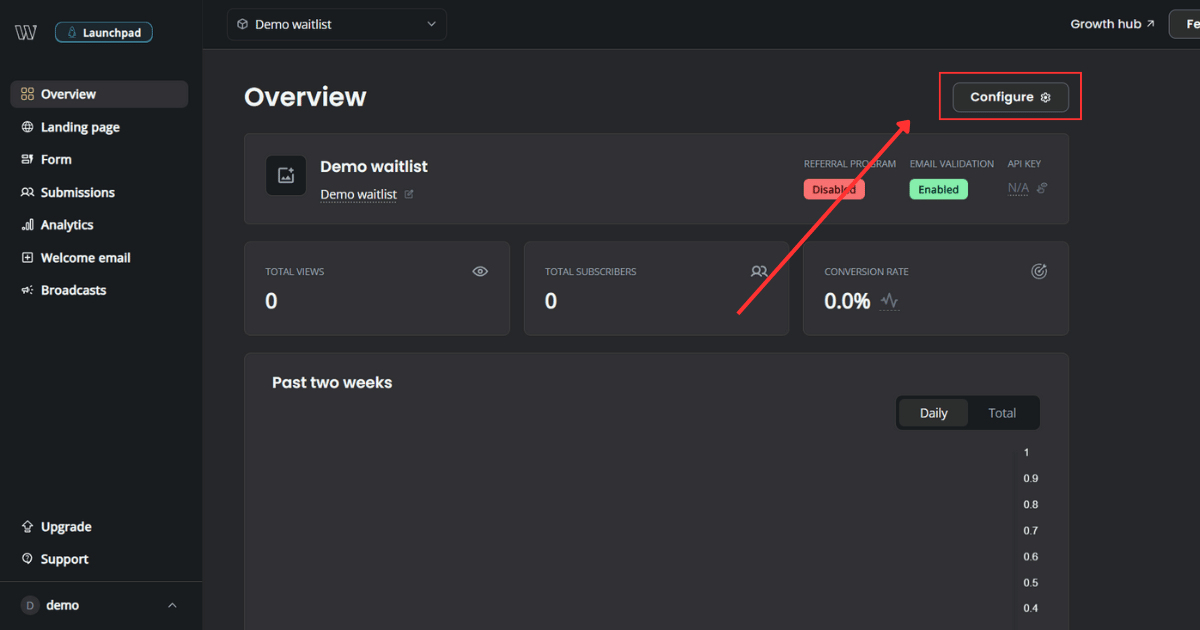Click the megaphone icon beside Broadcasts
The height and width of the screenshot is (630, 1200).
tap(27, 290)
